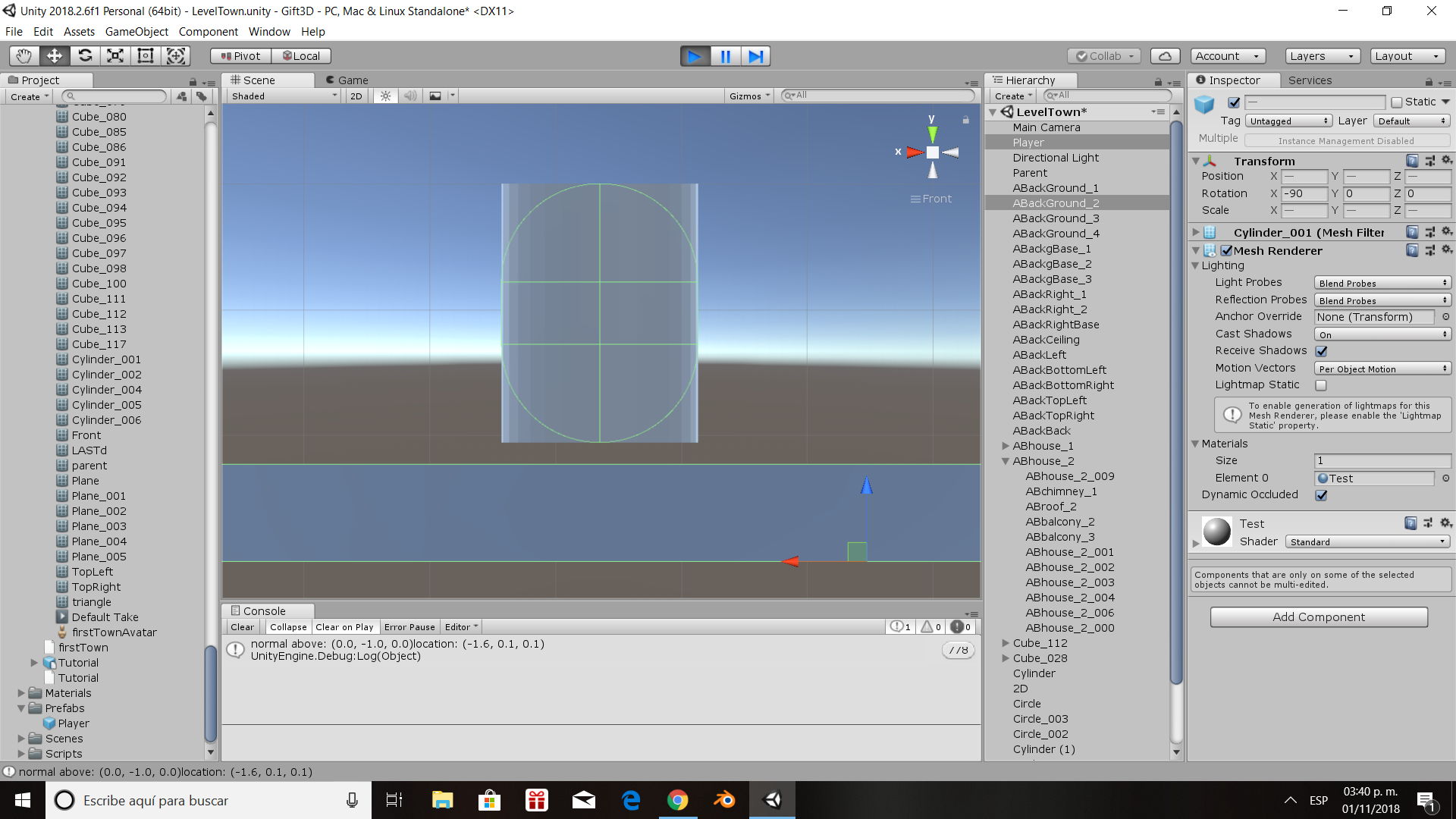Select the Scale tool
The width and height of the screenshot is (1456, 819).
click(x=115, y=55)
